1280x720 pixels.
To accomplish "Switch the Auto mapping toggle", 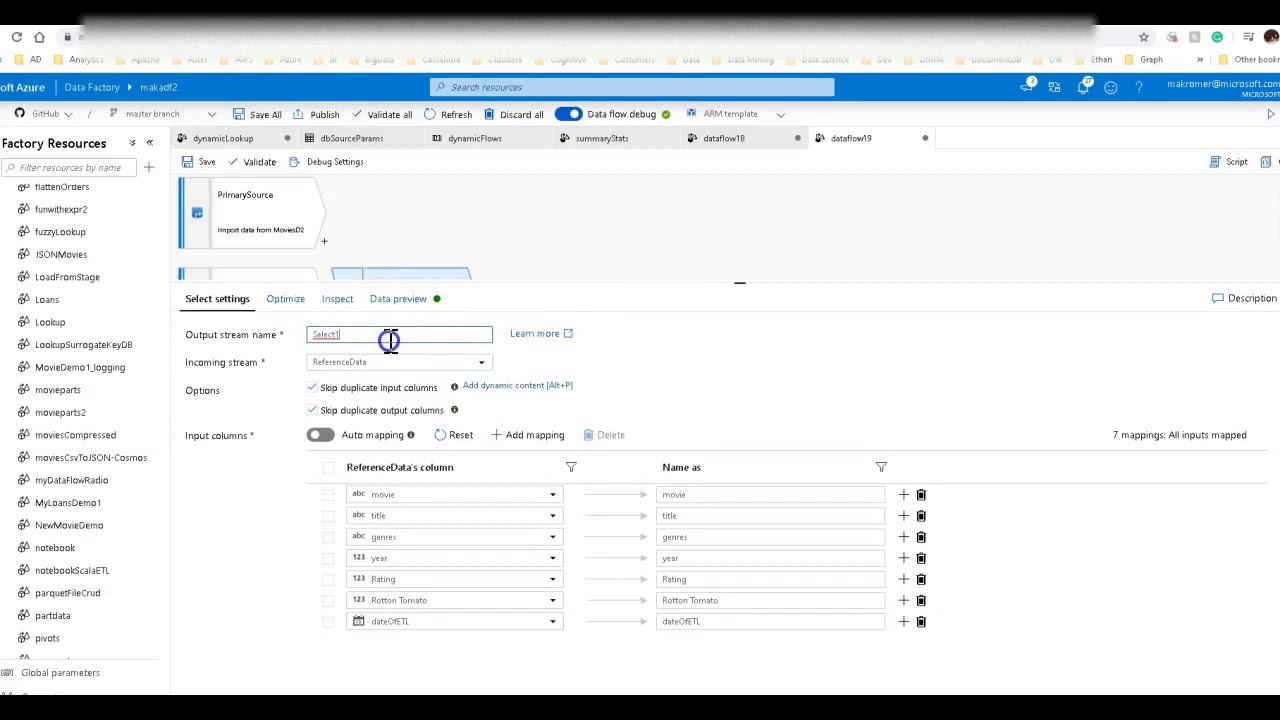I will [x=320, y=435].
